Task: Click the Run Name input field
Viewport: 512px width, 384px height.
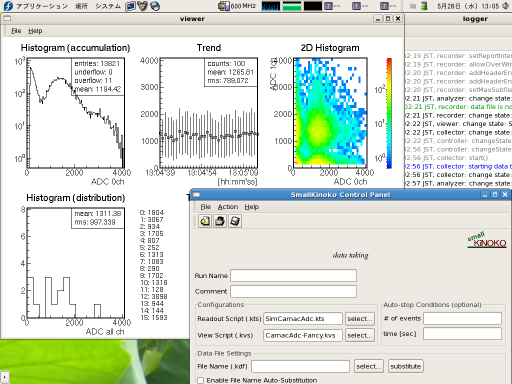Action: 293,276
